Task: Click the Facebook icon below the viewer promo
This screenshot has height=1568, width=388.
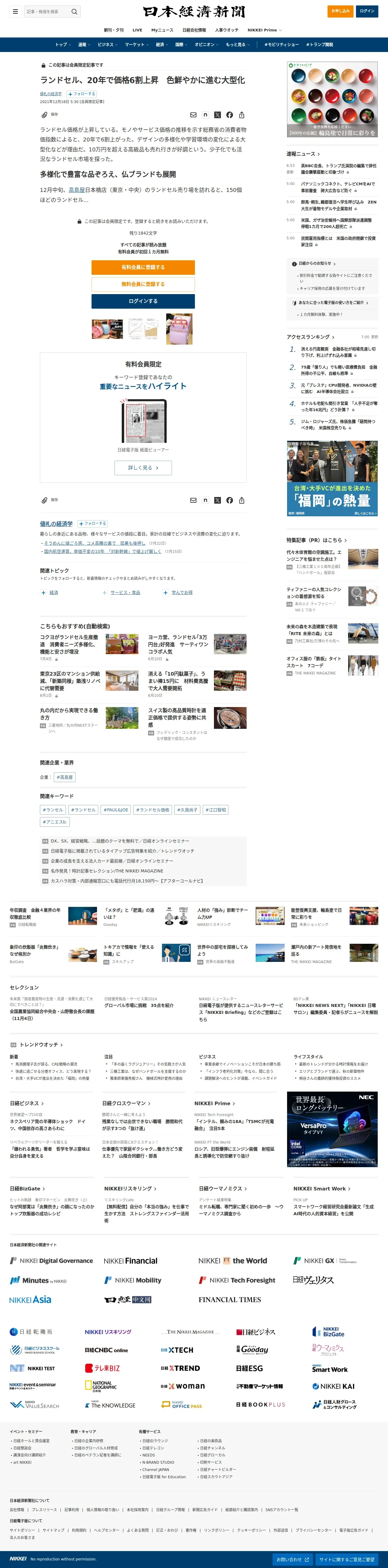Action: (x=229, y=500)
